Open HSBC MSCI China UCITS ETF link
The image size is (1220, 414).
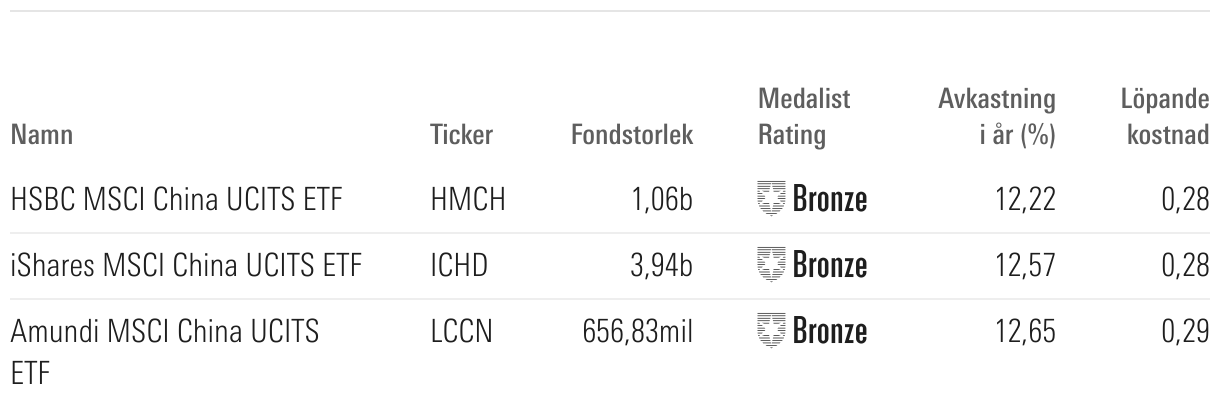tap(176, 200)
